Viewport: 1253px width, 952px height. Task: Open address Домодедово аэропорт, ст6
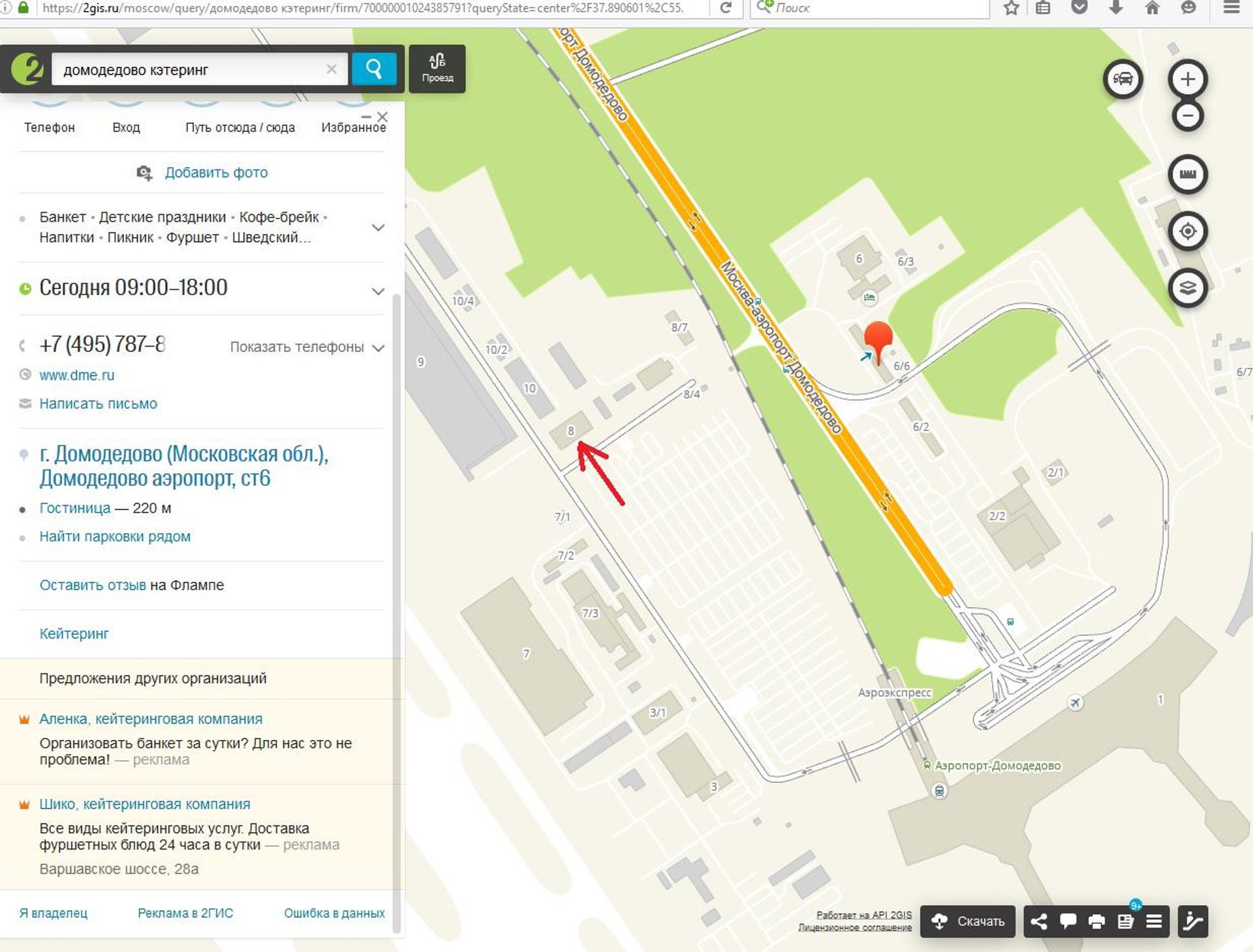pos(184,466)
